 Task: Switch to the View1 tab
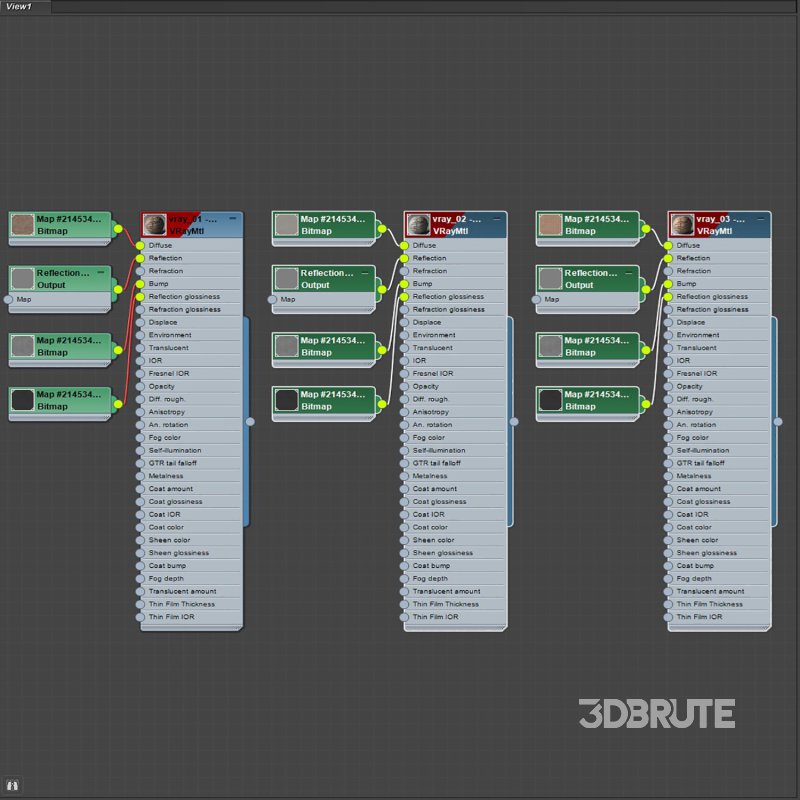[20, 6]
